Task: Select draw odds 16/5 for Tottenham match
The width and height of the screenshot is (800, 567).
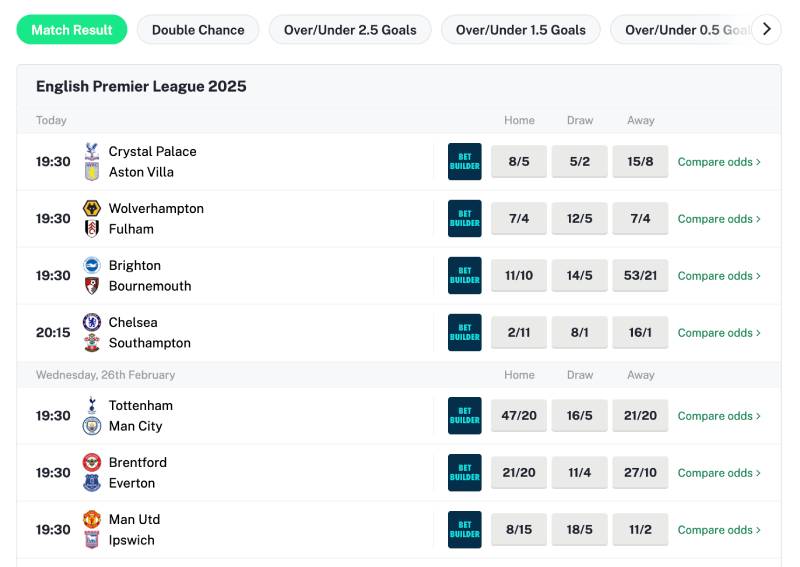Action: click(580, 416)
